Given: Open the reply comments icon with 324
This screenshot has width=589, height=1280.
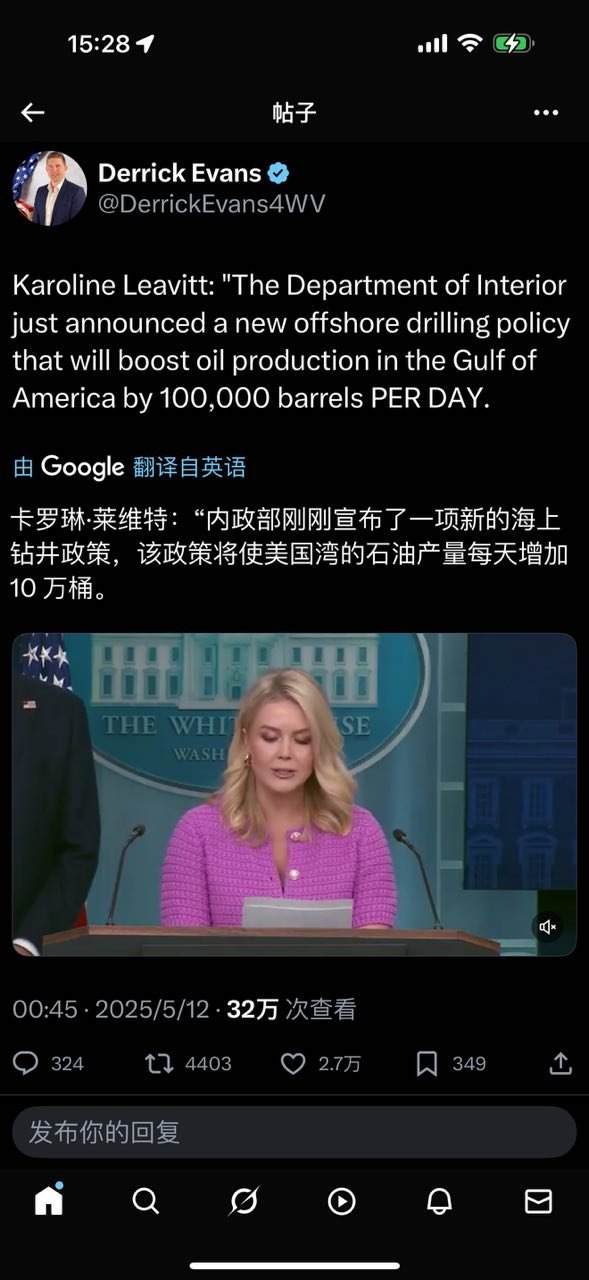Looking at the screenshot, I should tap(48, 1063).
